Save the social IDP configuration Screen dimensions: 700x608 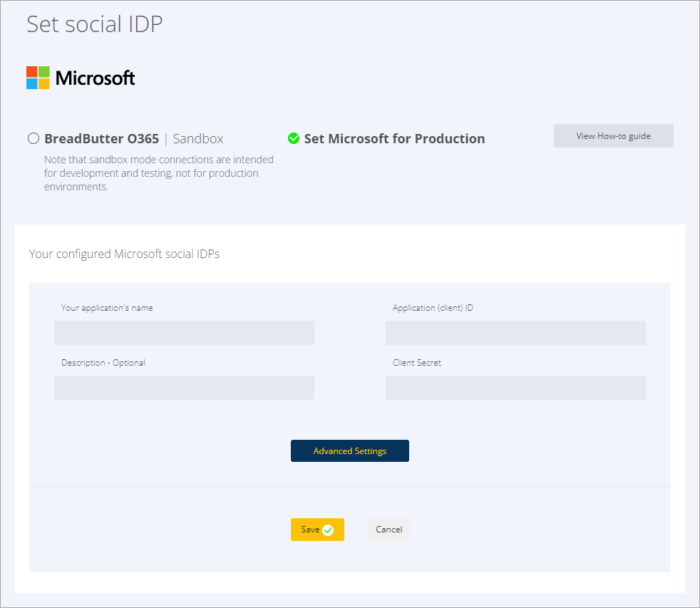[x=317, y=529]
